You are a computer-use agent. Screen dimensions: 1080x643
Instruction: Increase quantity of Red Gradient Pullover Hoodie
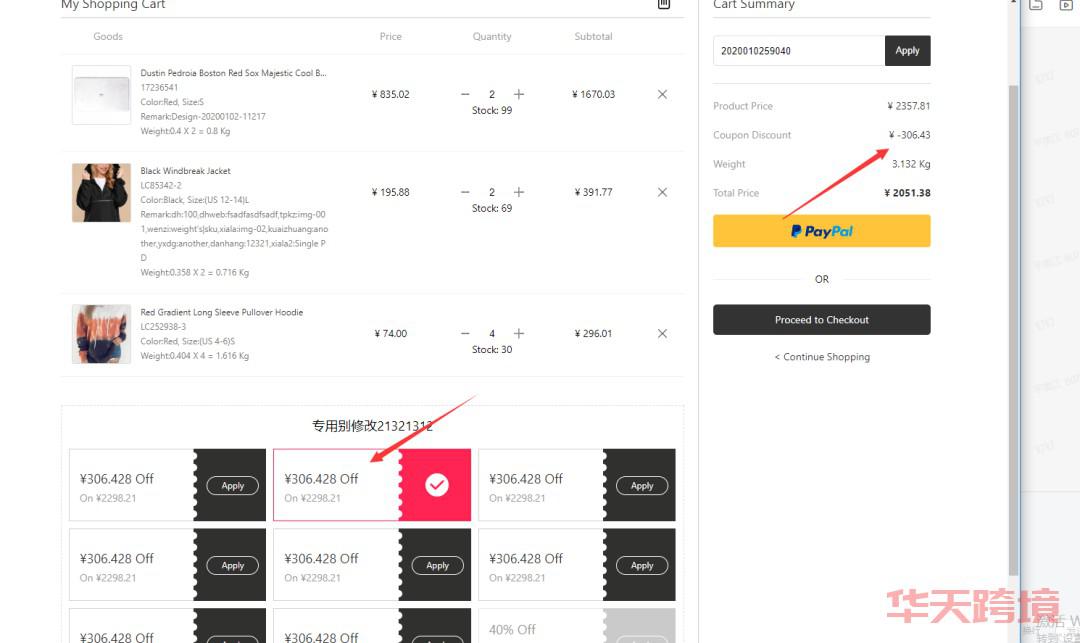coord(519,333)
